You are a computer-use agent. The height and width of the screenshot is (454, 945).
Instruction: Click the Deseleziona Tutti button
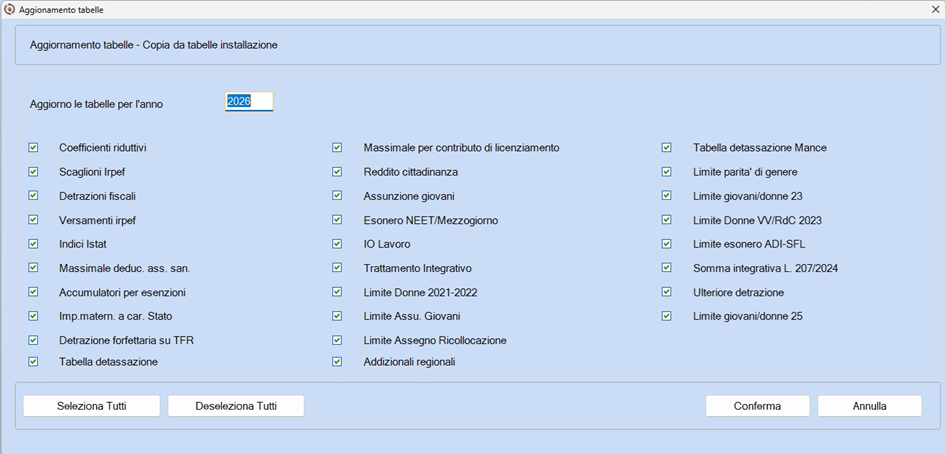click(236, 406)
